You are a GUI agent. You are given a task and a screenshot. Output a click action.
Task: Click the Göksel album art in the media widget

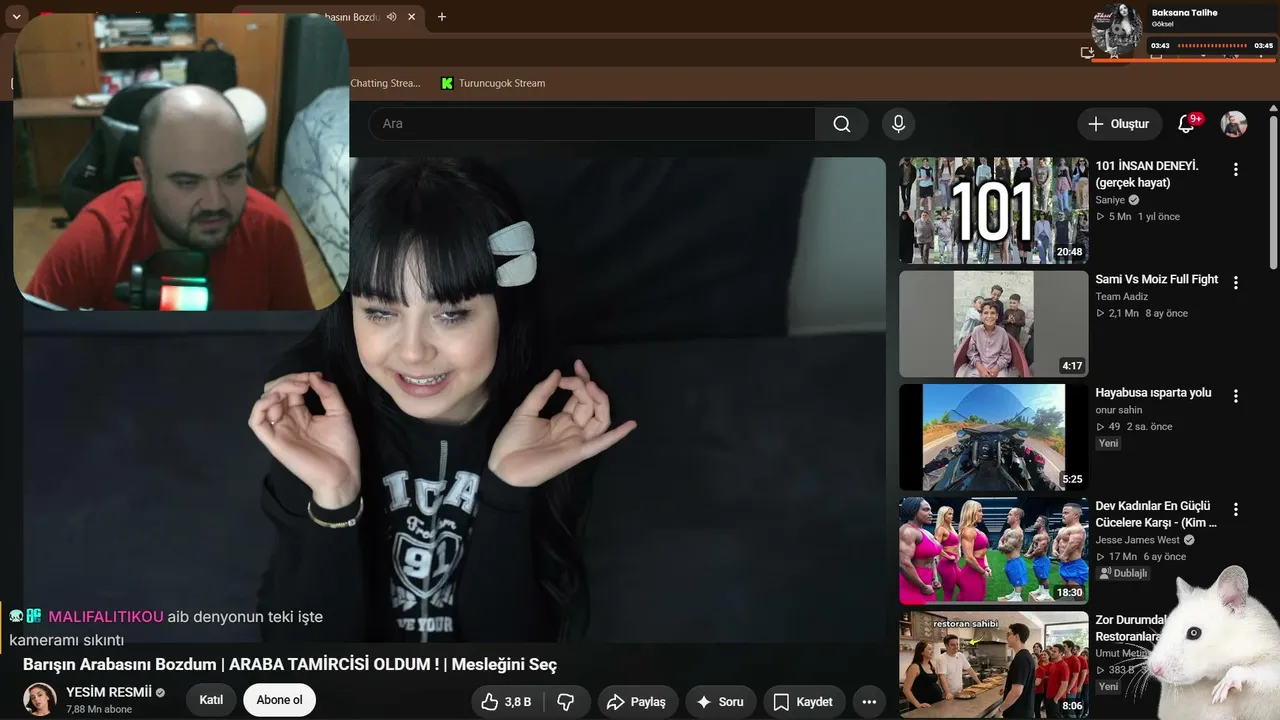[x=1117, y=30]
